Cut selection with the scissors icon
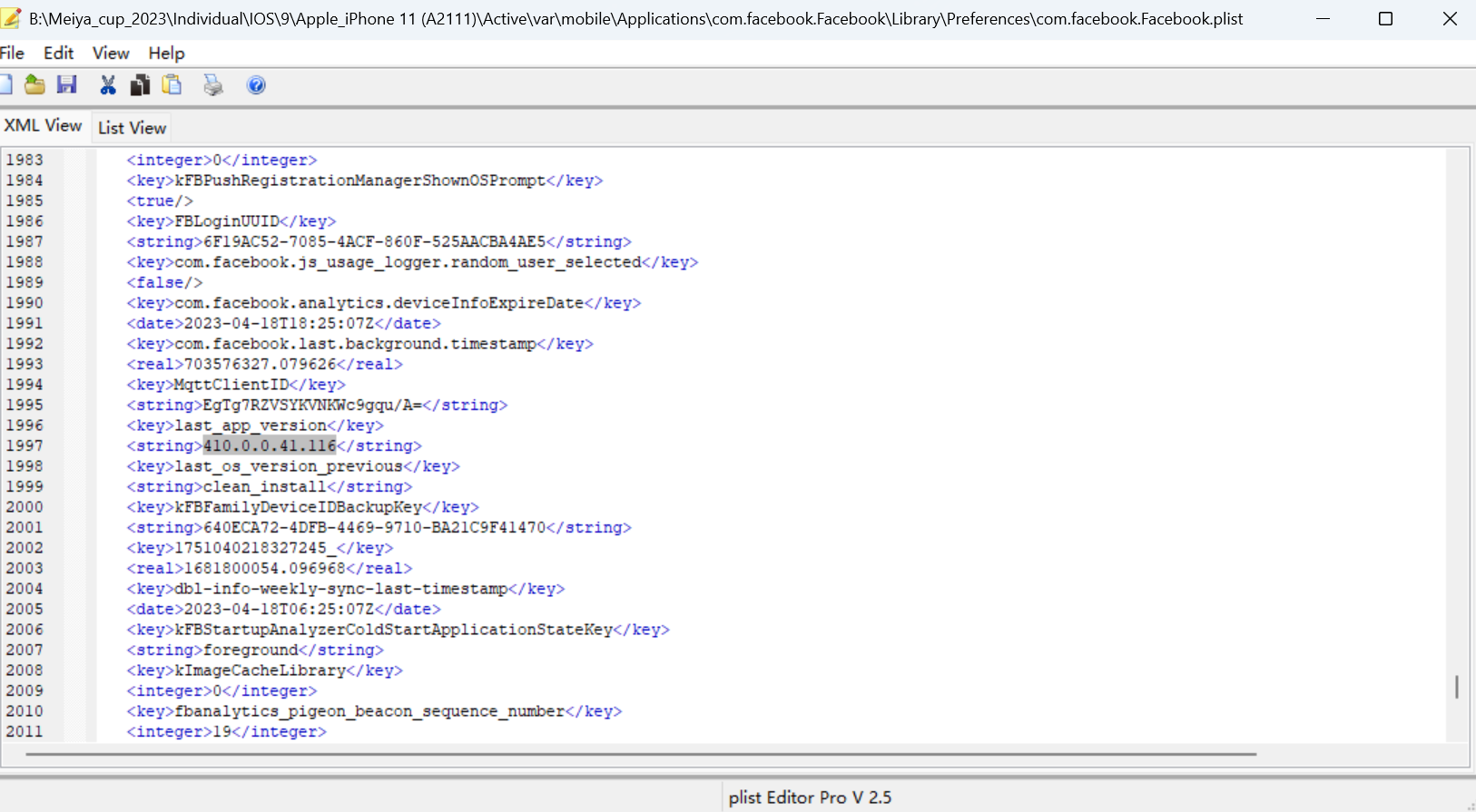 pyautogui.click(x=108, y=85)
